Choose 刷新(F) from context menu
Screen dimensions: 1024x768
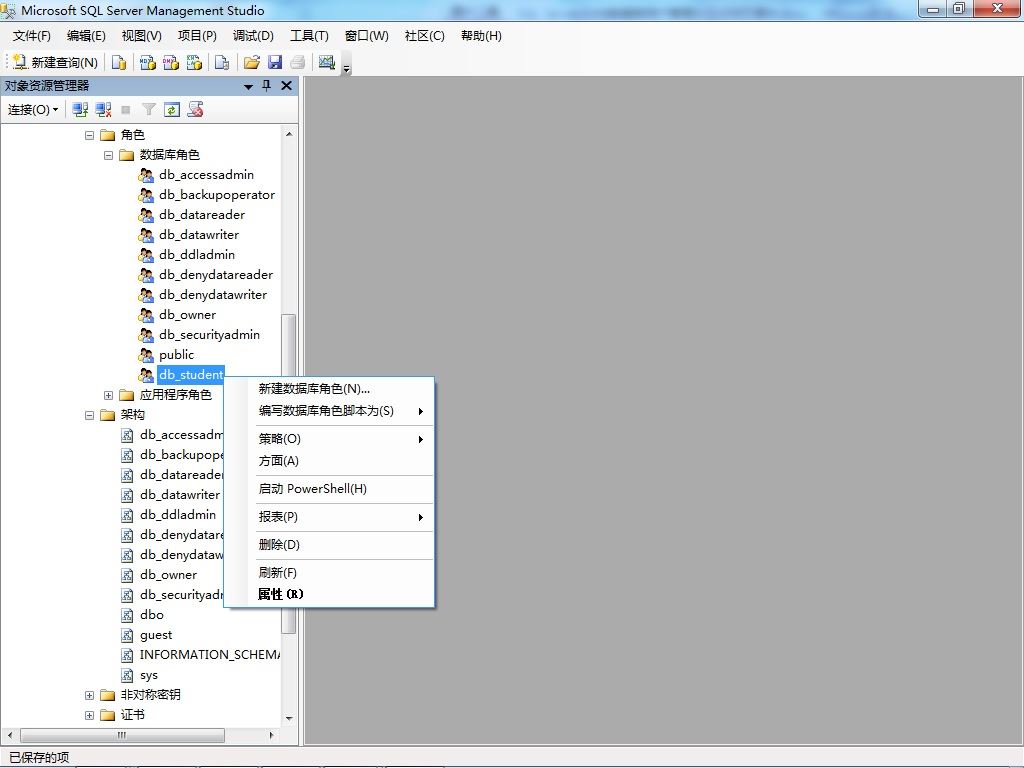pyautogui.click(x=329, y=573)
